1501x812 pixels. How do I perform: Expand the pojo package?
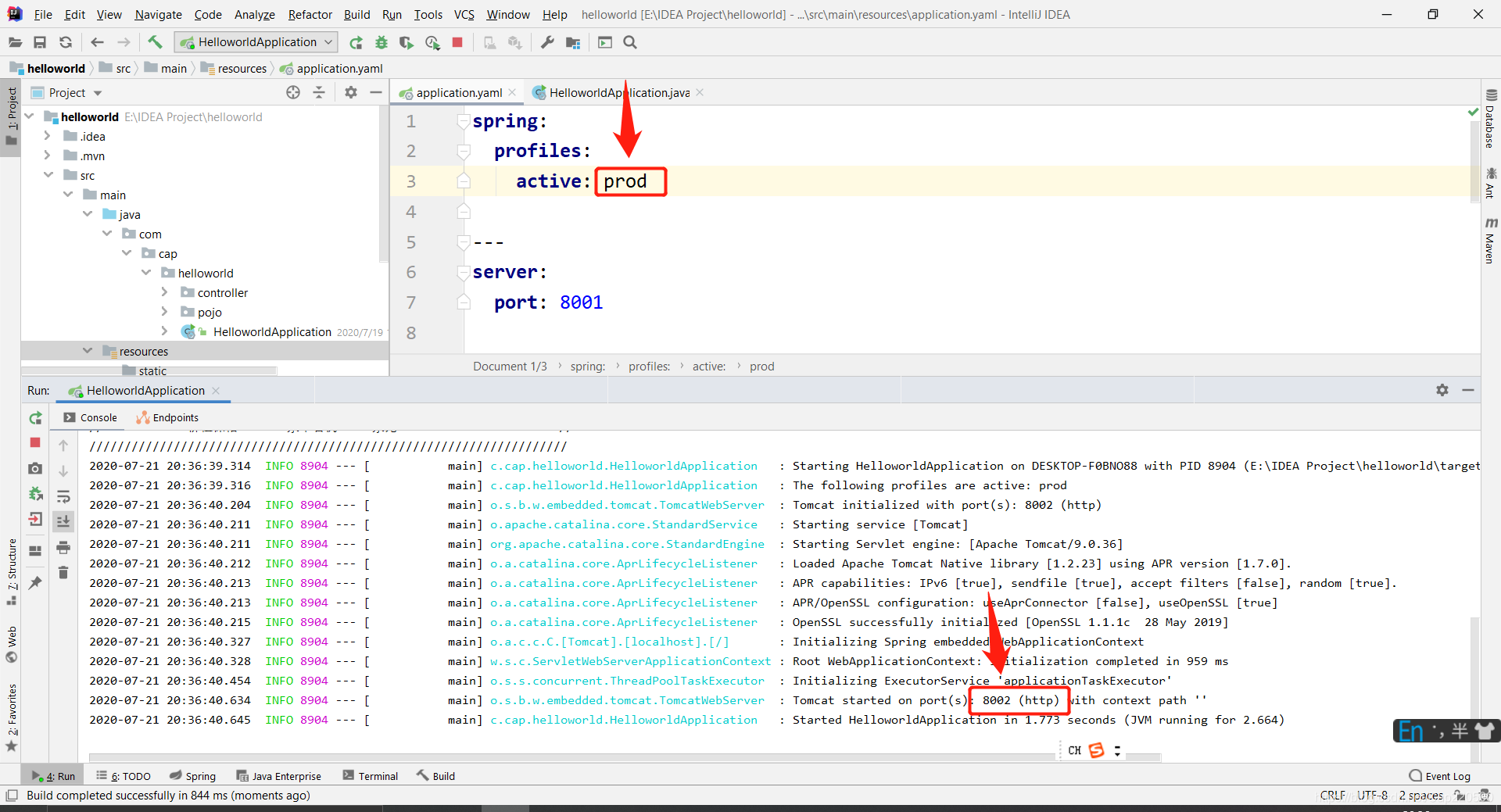point(165,312)
